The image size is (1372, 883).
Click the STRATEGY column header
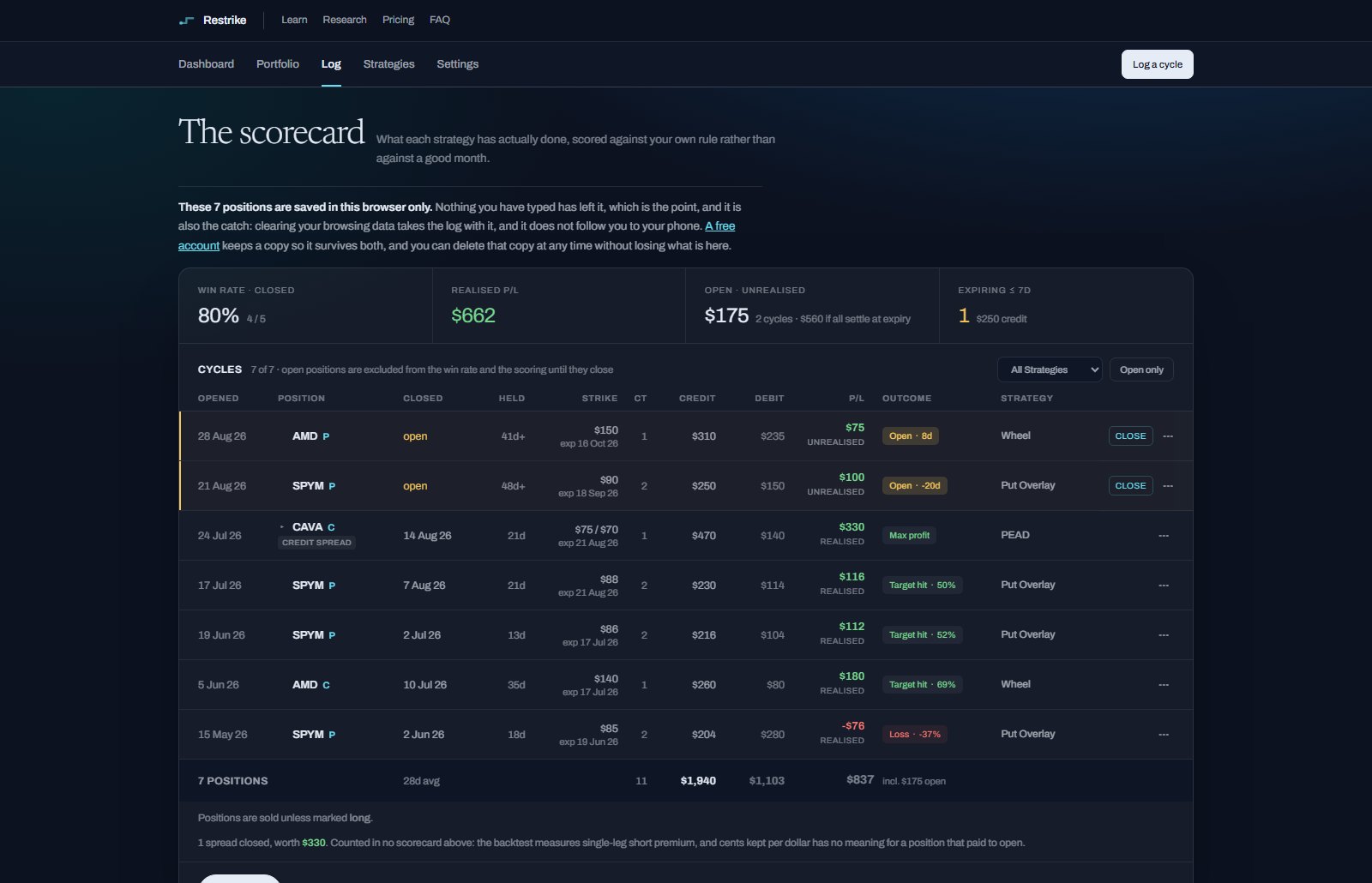click(x=1026, y=399)
